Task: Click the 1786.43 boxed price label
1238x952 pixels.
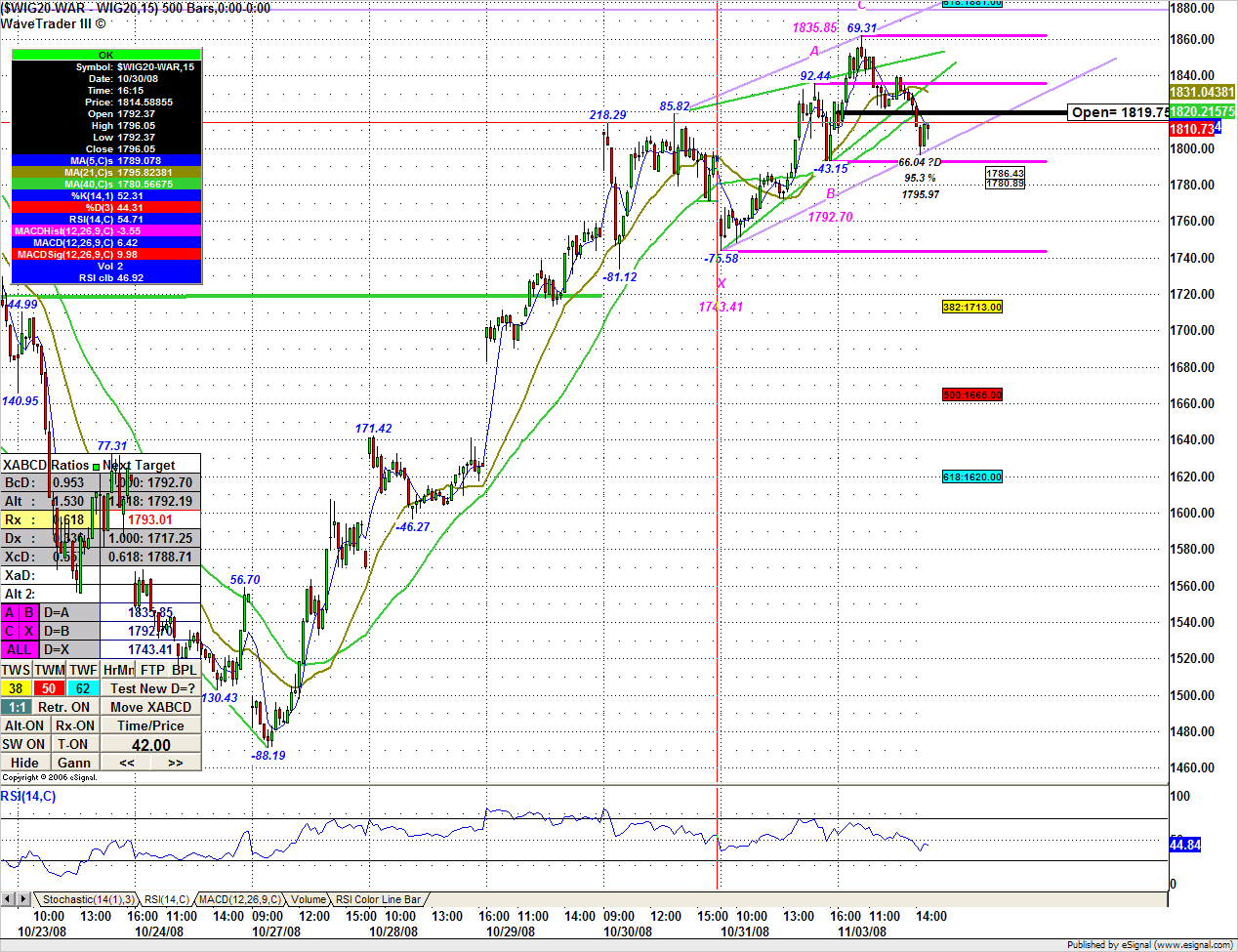Action: (1005, 173)
